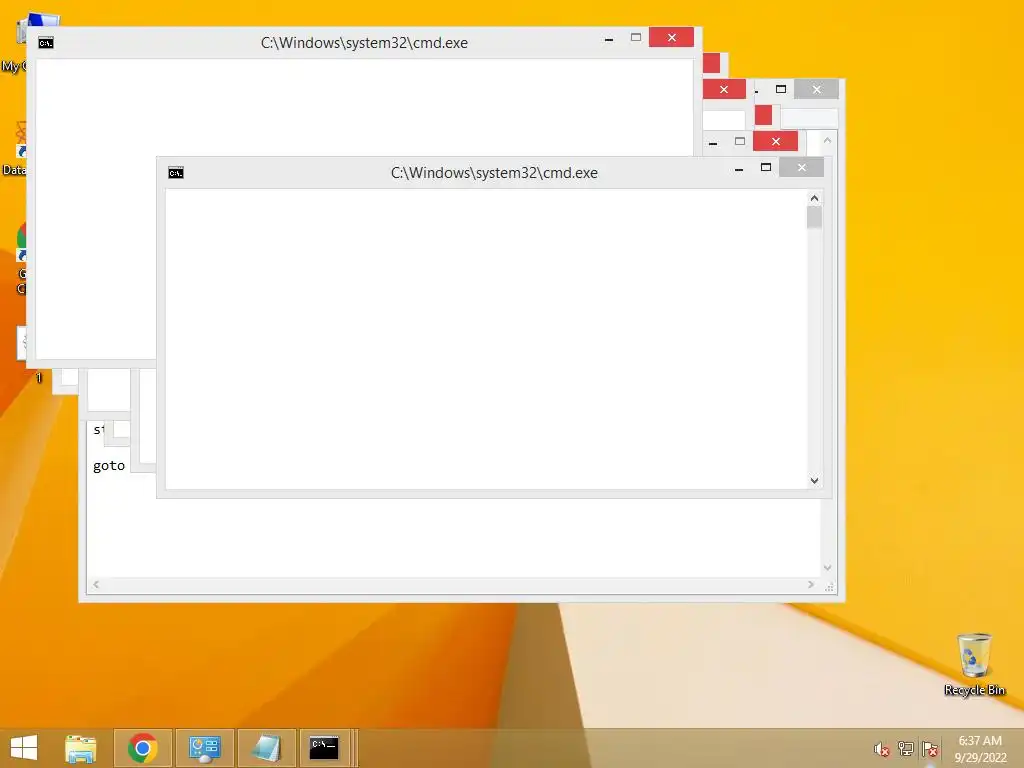Open the Windows Start button

(24, 748)
